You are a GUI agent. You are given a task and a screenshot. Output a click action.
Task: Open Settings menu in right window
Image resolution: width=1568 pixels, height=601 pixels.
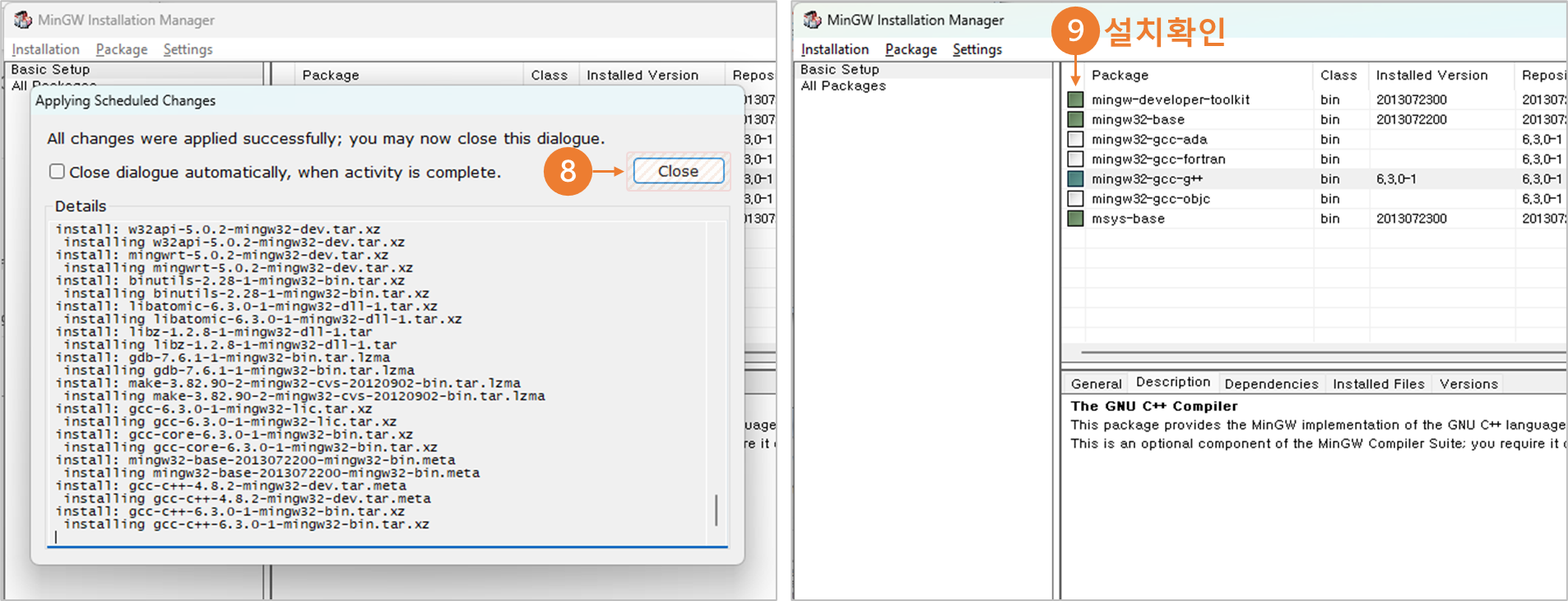coord(977,49)
